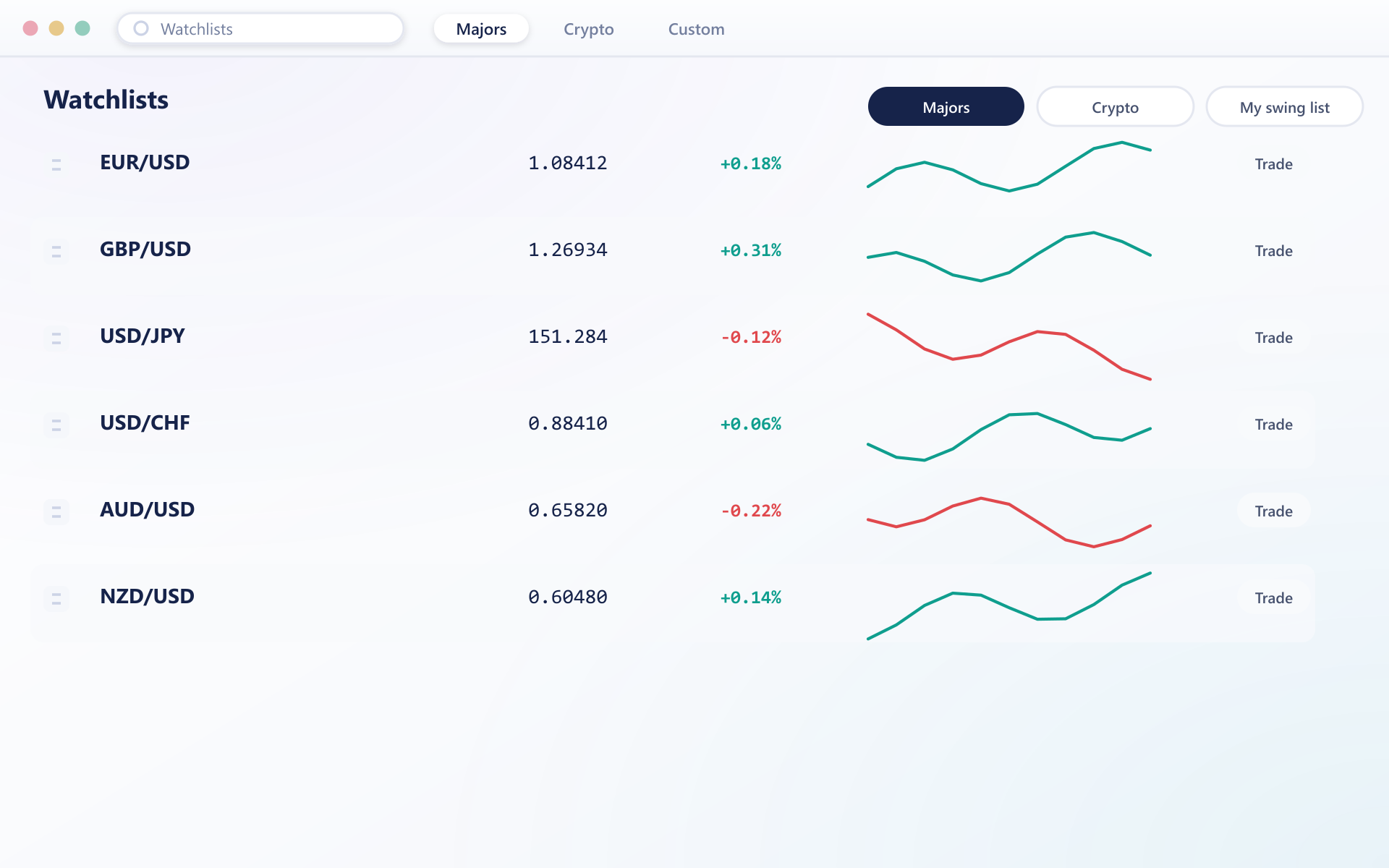1389x868 pixels.
Task: Trade the USD/CHF pair
Action: click(1273, 425)
